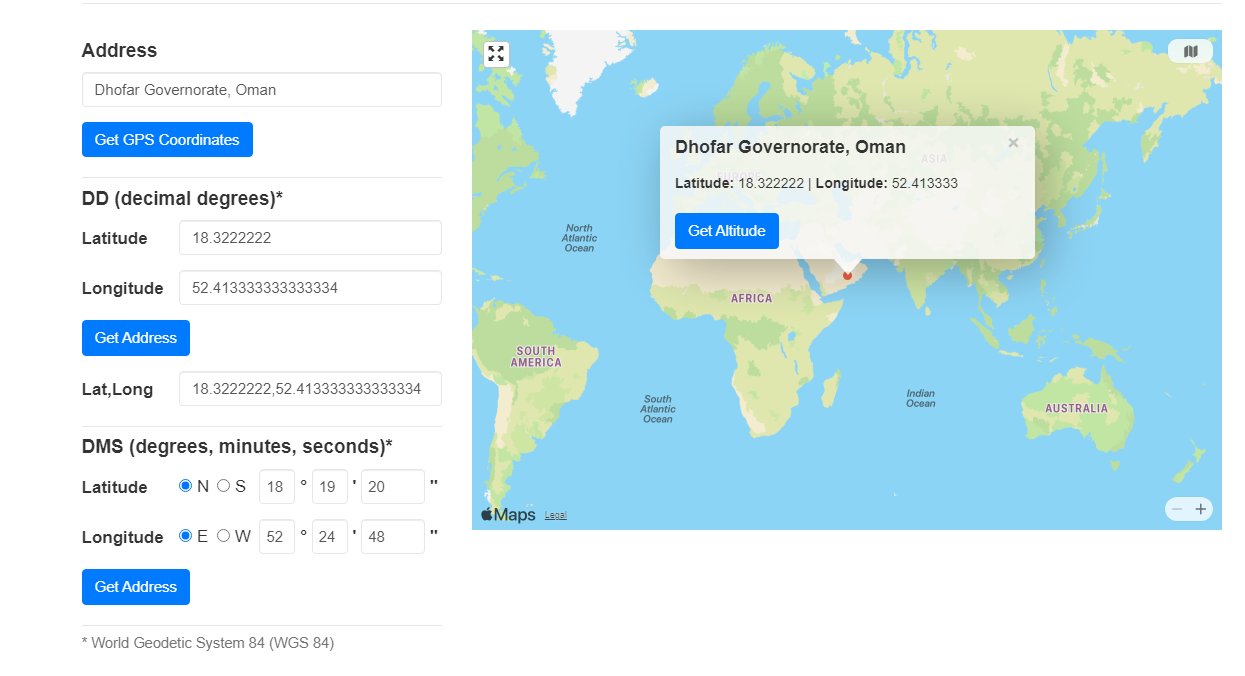Screen dimensions: 1245x676
Task: Click the DMS section heading
Action: 237,446
